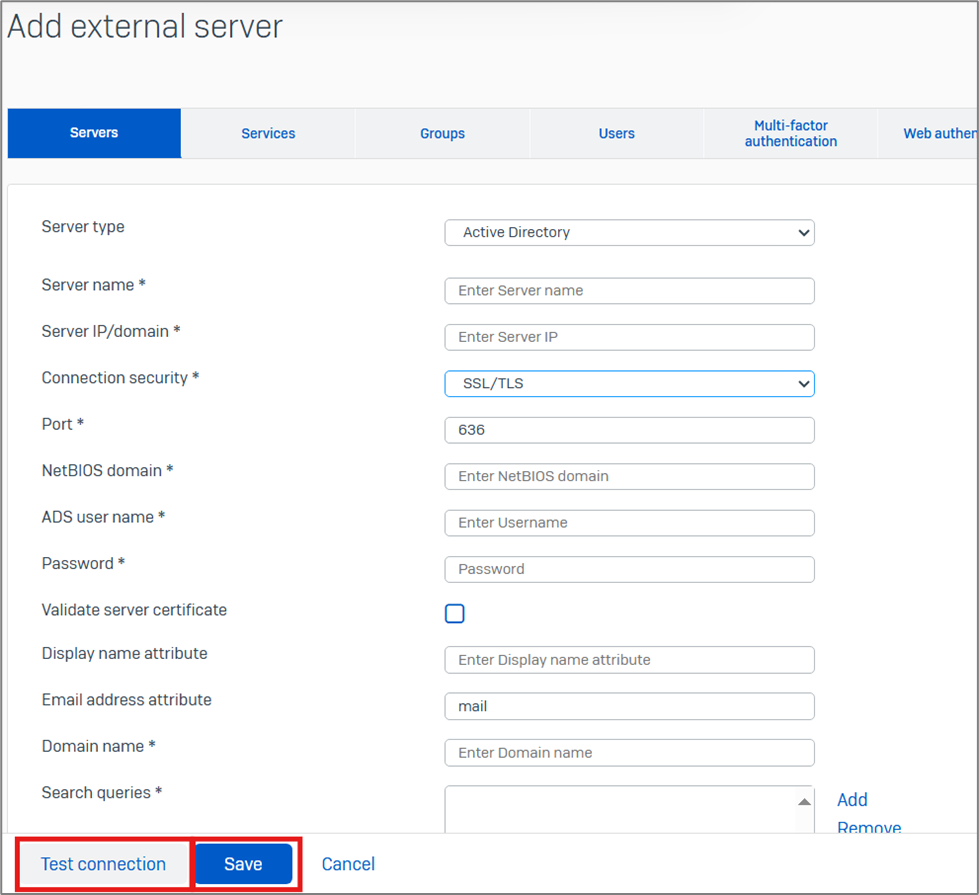Click the Port field showing 636
This screenshot has height=895, width=979.
pos(629,430)
